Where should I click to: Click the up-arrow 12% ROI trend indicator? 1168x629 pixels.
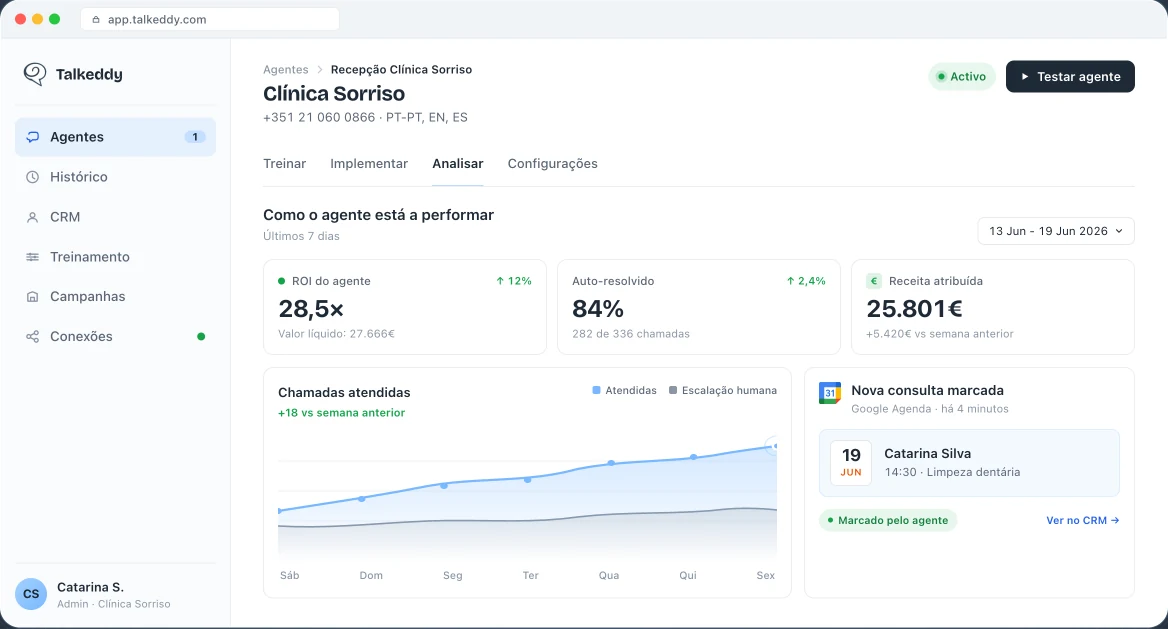click(x=514, y=281)
